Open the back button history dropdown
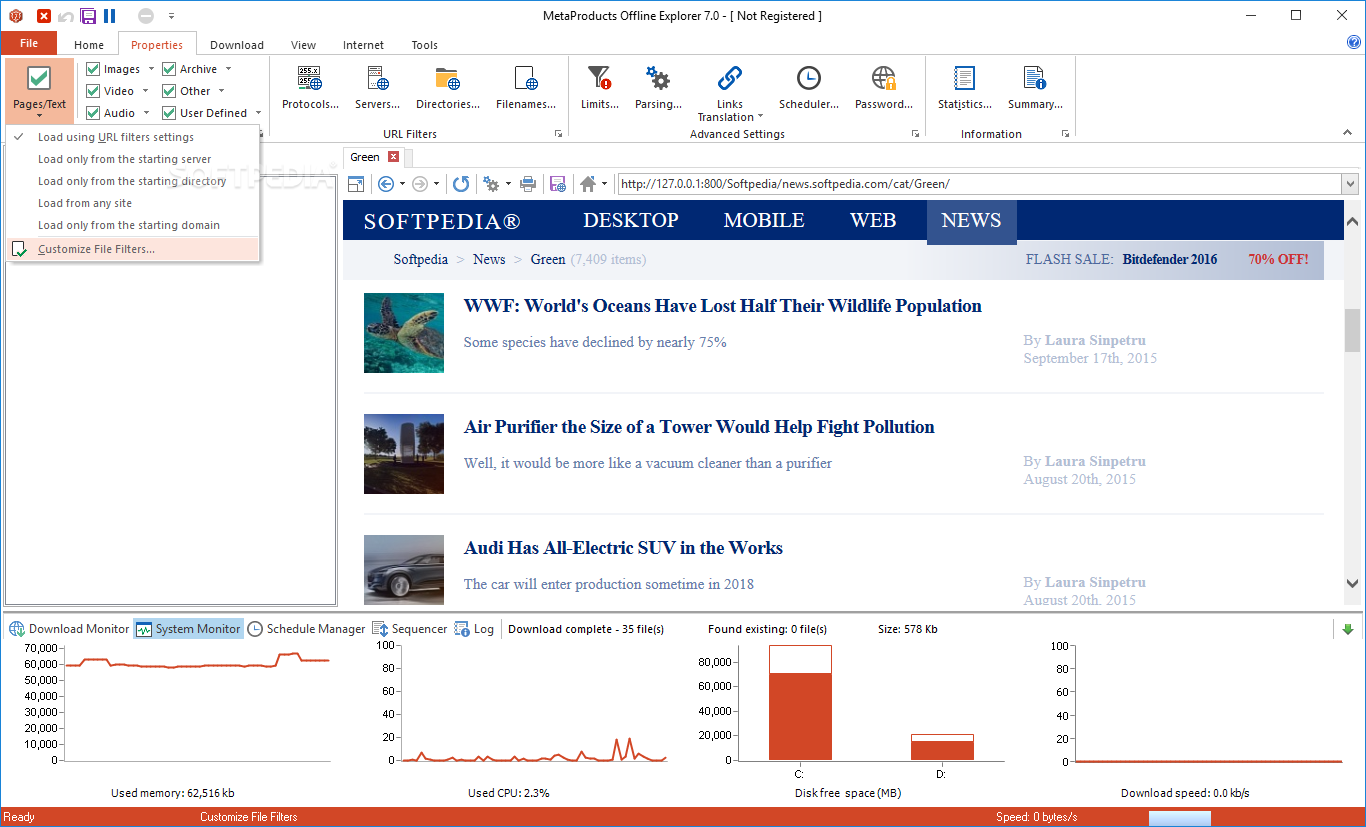This screenshot has width=1366, height=827. pyautogui.click(x=402, y=184)
